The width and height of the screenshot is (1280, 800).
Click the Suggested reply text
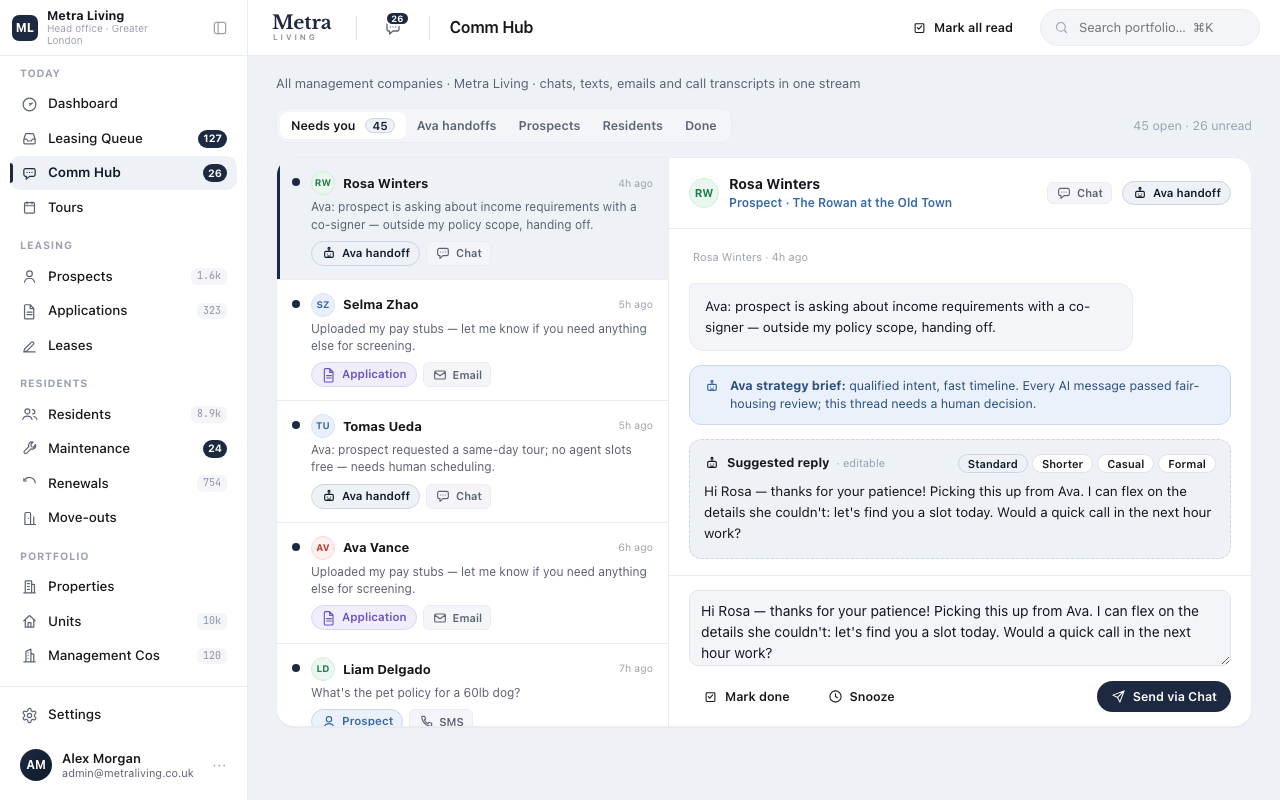(958, 513)
